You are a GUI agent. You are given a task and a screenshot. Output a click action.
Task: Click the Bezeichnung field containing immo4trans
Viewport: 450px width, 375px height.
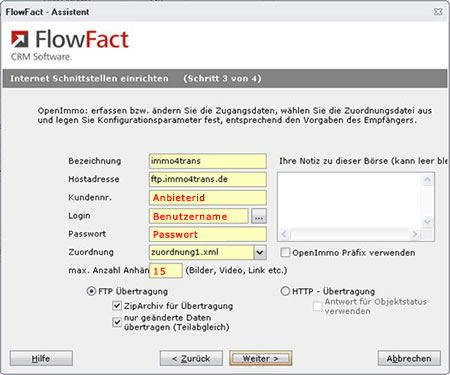[x=208, y=161]
